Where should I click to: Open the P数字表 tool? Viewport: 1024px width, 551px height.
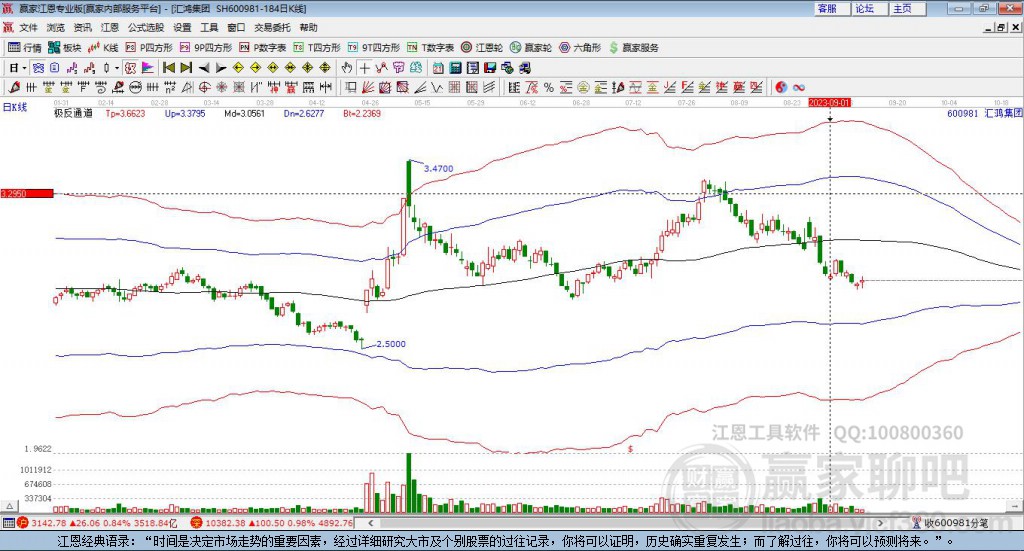[263, 48]
